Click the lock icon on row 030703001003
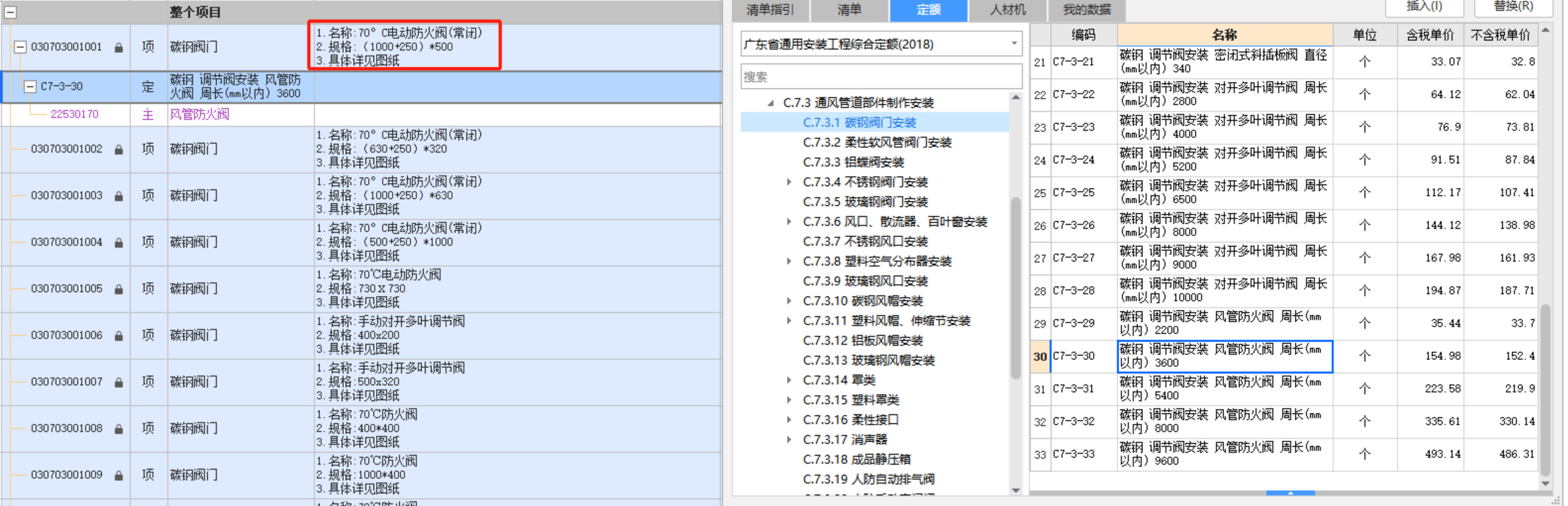This screenshot has height=506, width=1568. [x=119, y=196]
